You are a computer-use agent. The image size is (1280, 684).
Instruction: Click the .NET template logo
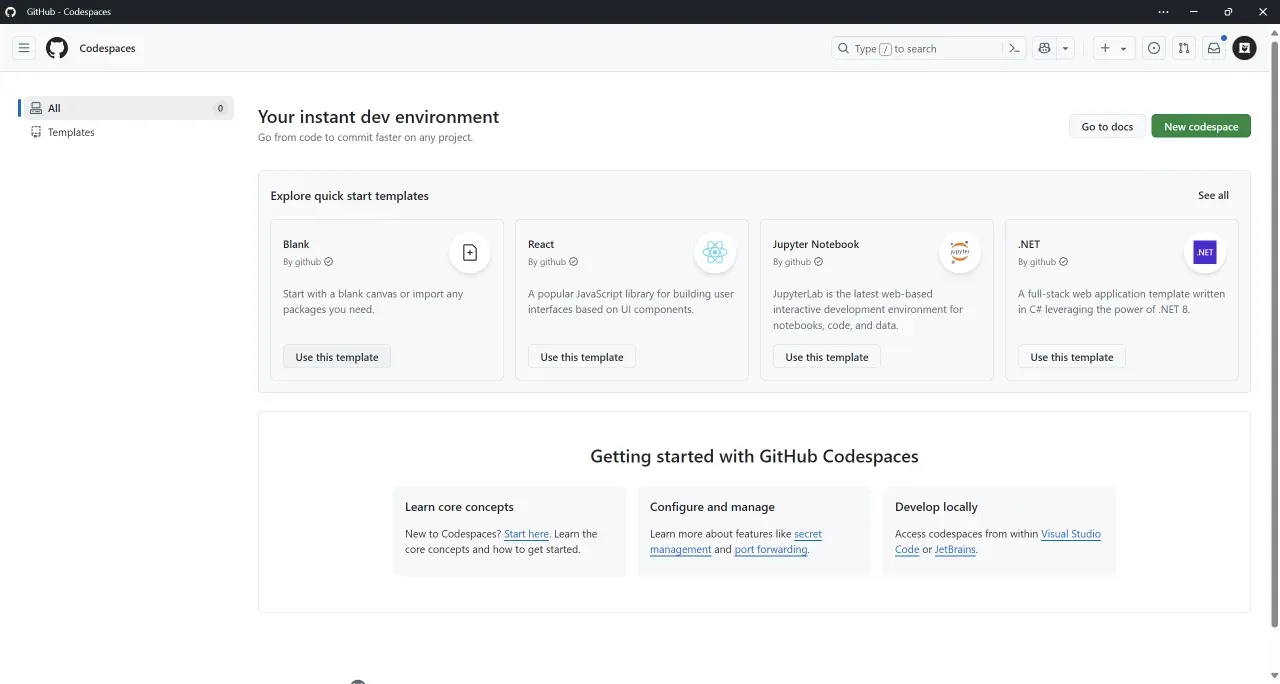click(1205, 253)
